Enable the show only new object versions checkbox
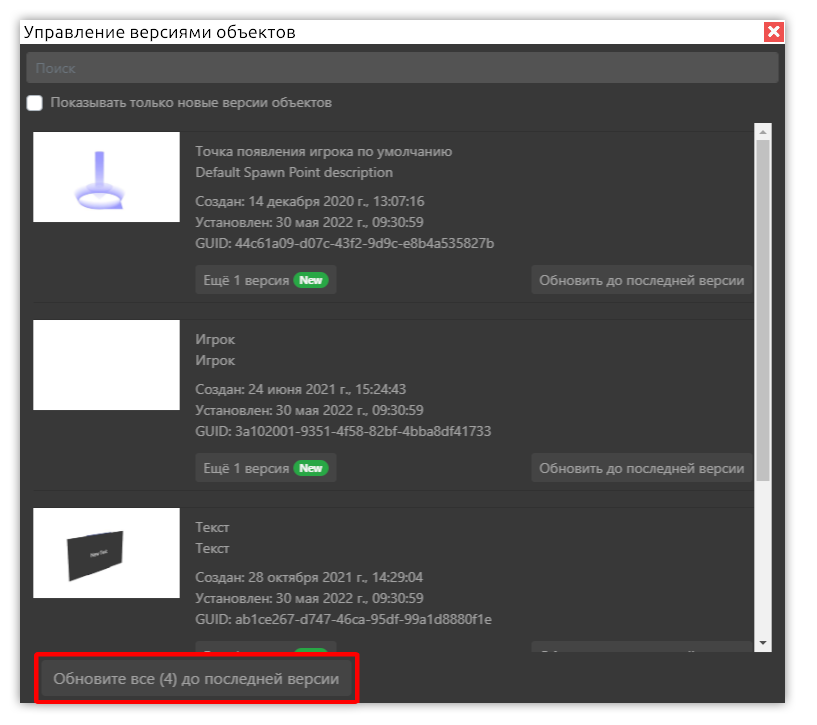The width and height of the screenshot is (817, 725). click(35, 103)
